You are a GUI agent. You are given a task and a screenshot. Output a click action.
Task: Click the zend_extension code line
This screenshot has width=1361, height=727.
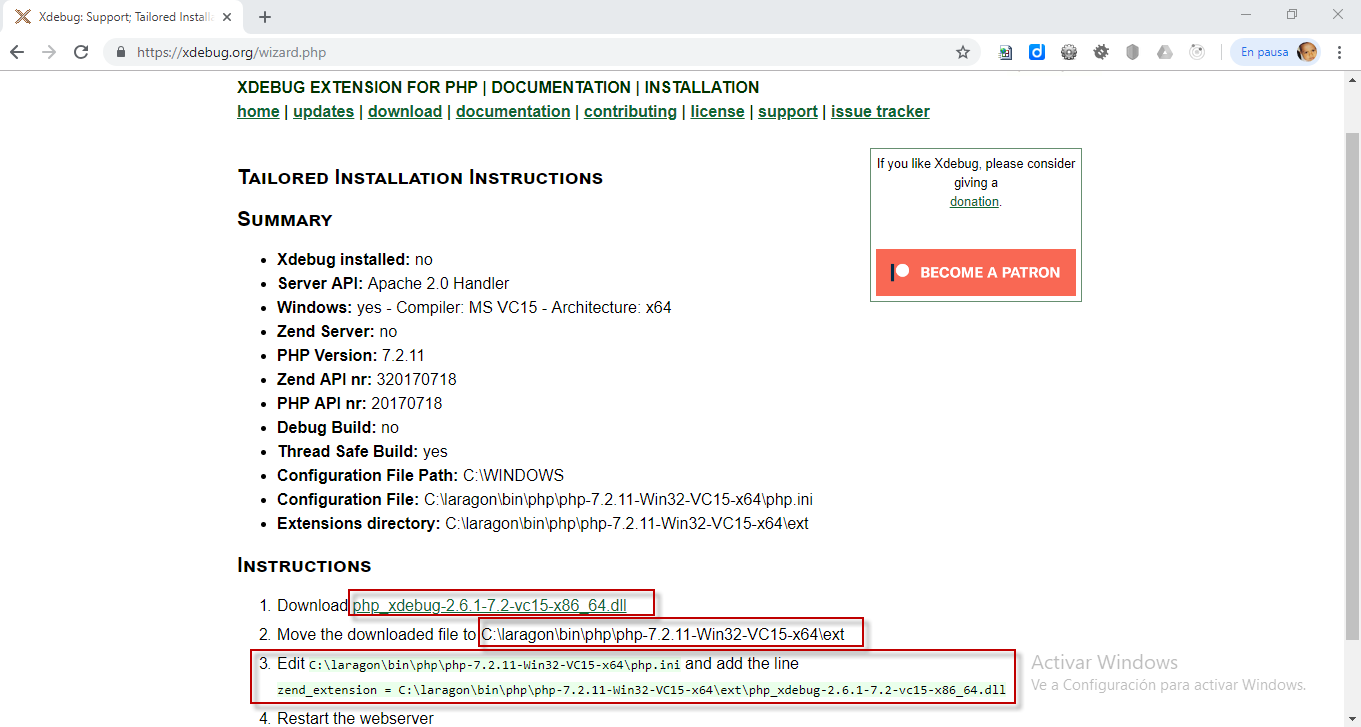[x=641, y=690]
